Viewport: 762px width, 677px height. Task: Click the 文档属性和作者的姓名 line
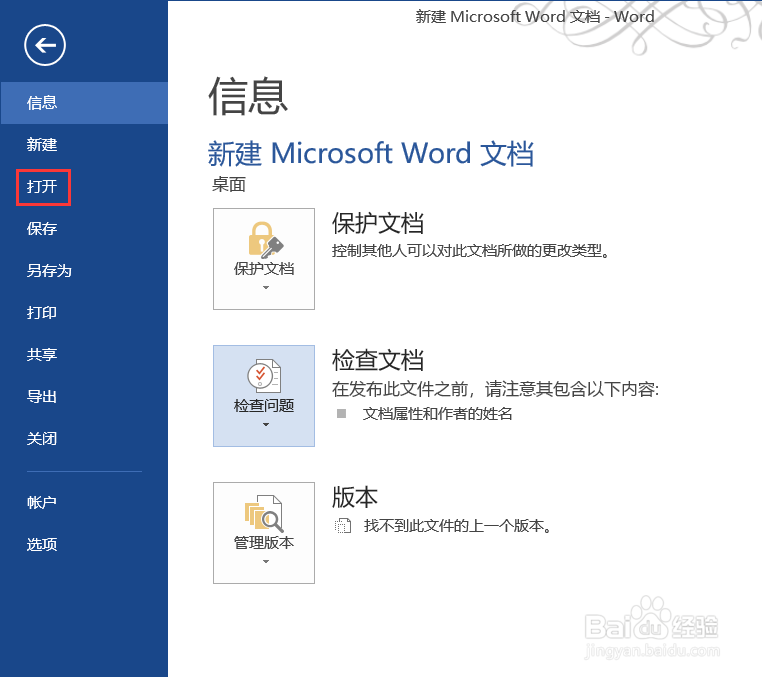[437, 414]
